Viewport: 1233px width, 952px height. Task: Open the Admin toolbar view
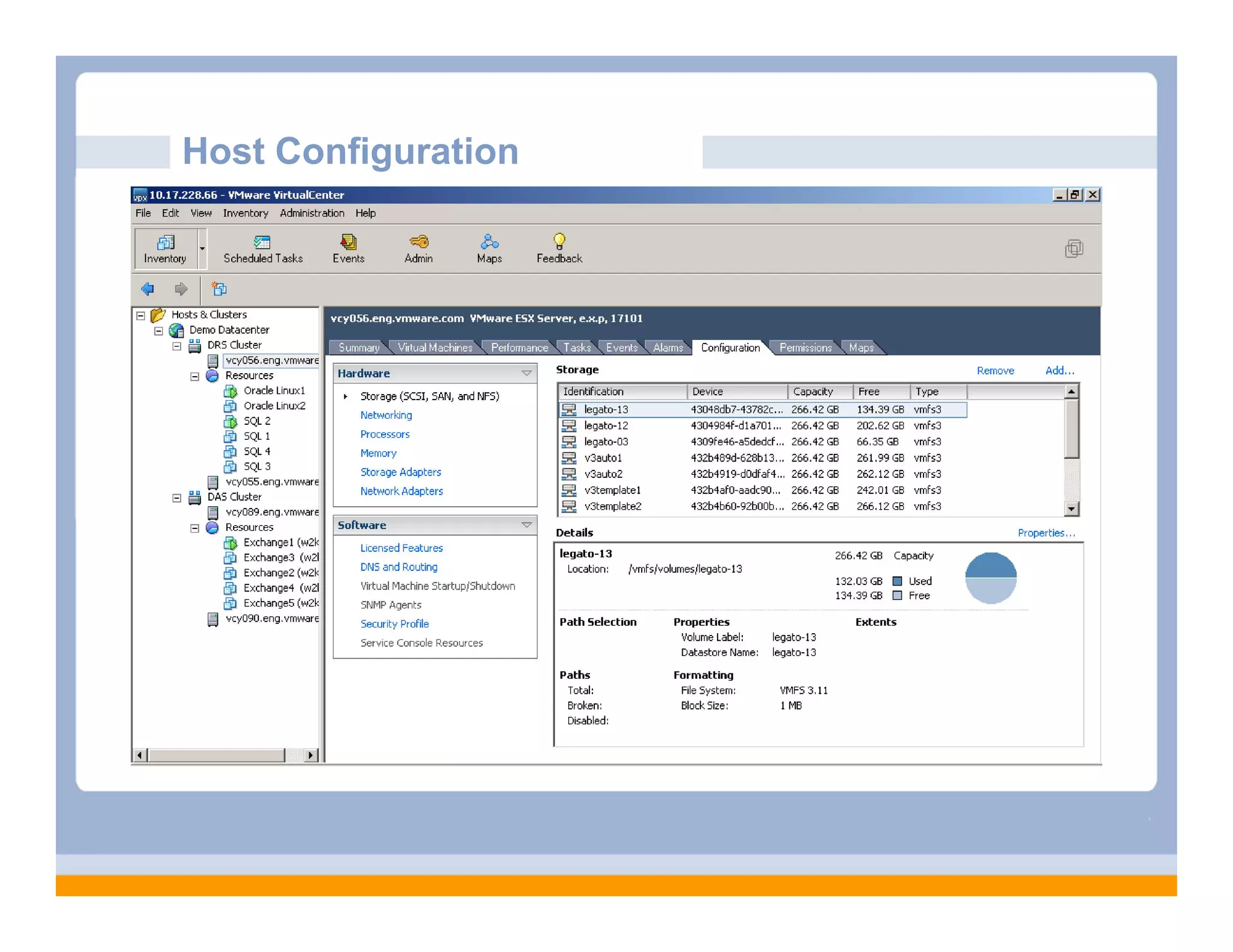(418, 249)
